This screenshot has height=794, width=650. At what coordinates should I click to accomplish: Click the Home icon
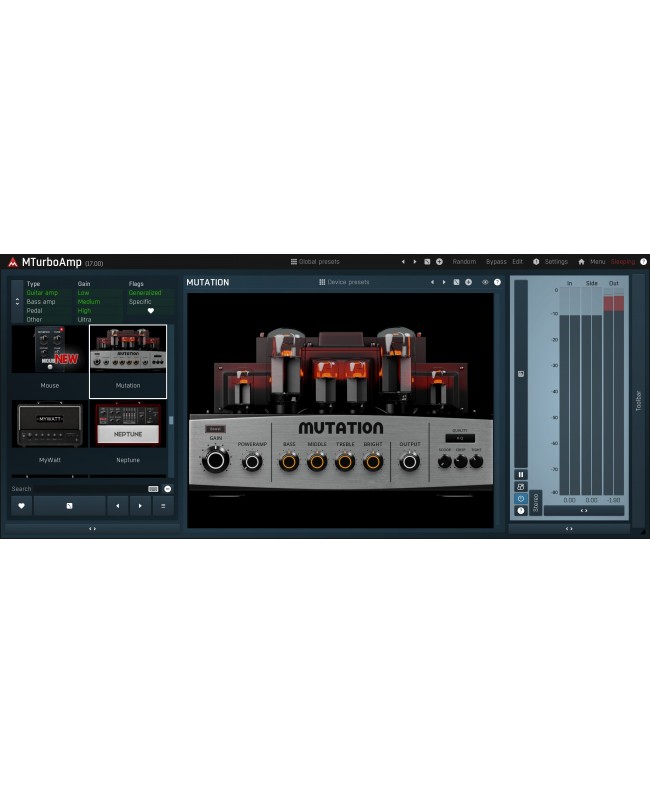pos(581,262)
